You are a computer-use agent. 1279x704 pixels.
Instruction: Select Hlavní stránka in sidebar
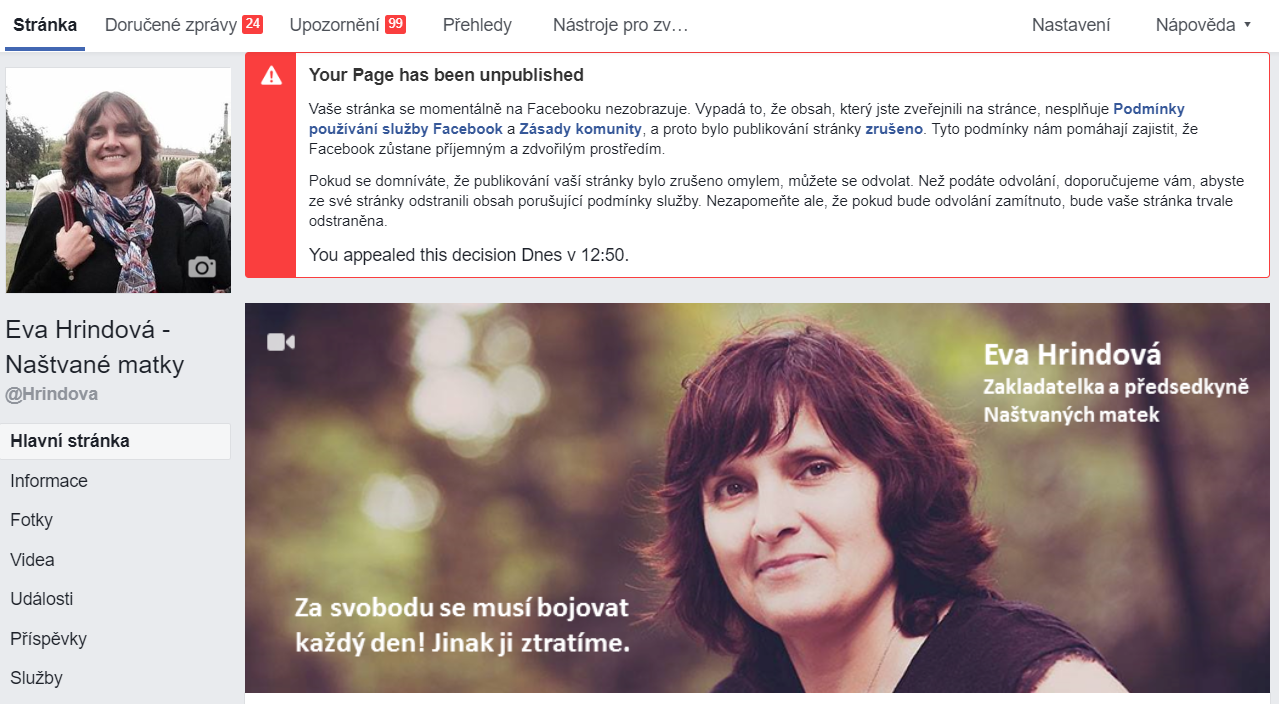pos(115,441)
